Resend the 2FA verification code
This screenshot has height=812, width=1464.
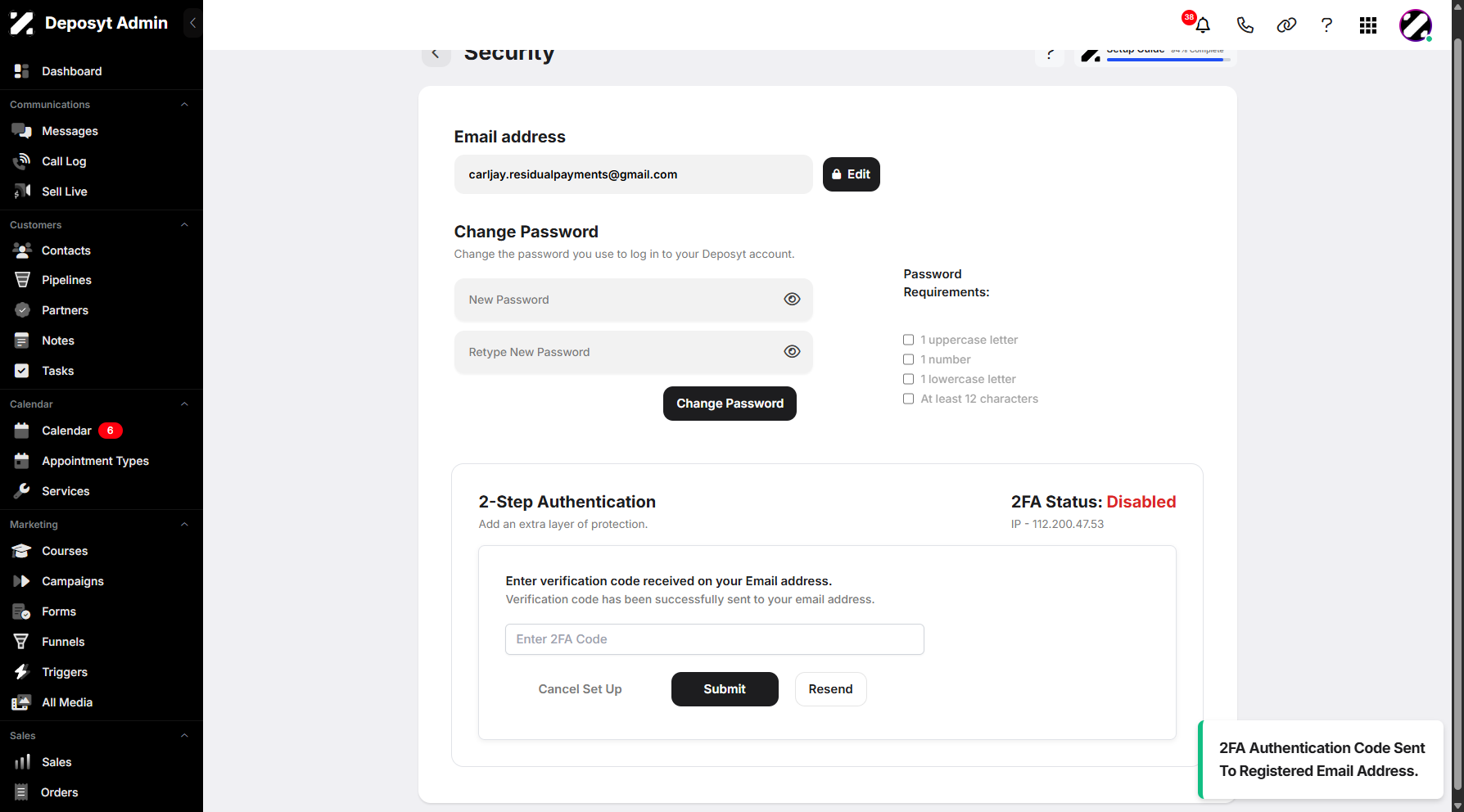[x=830, y=689]
